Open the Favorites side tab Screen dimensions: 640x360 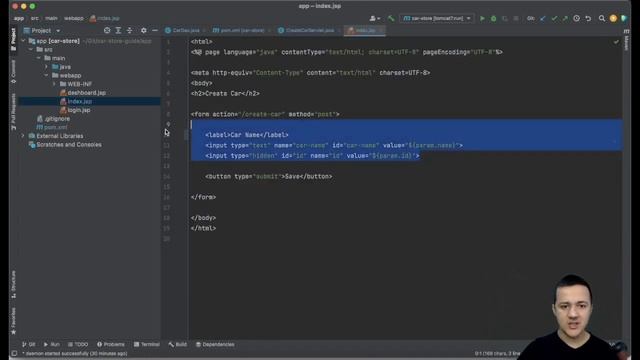pyautogui.click(x=13, y=321)
